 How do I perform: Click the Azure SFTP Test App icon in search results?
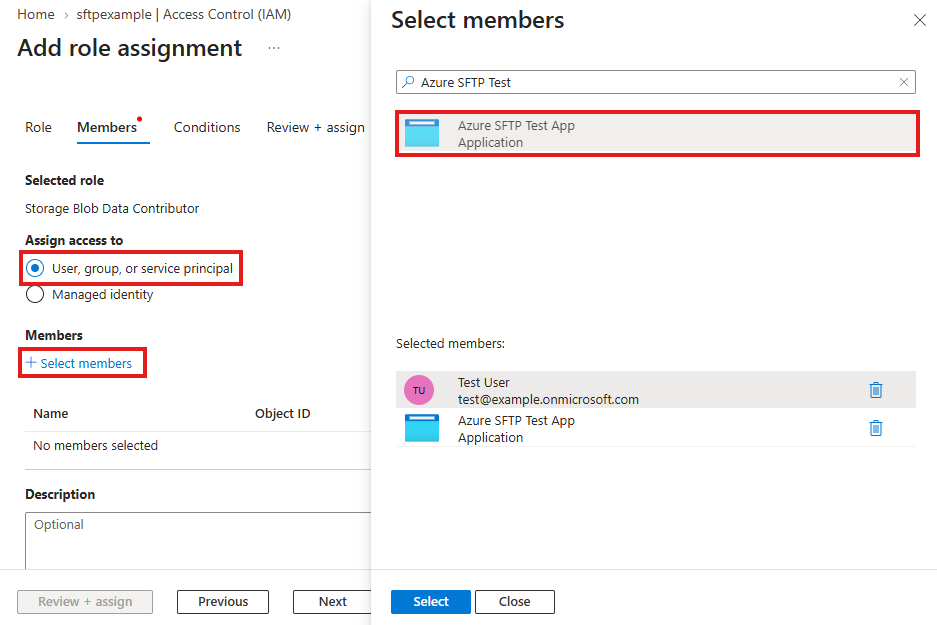(422, 133)
